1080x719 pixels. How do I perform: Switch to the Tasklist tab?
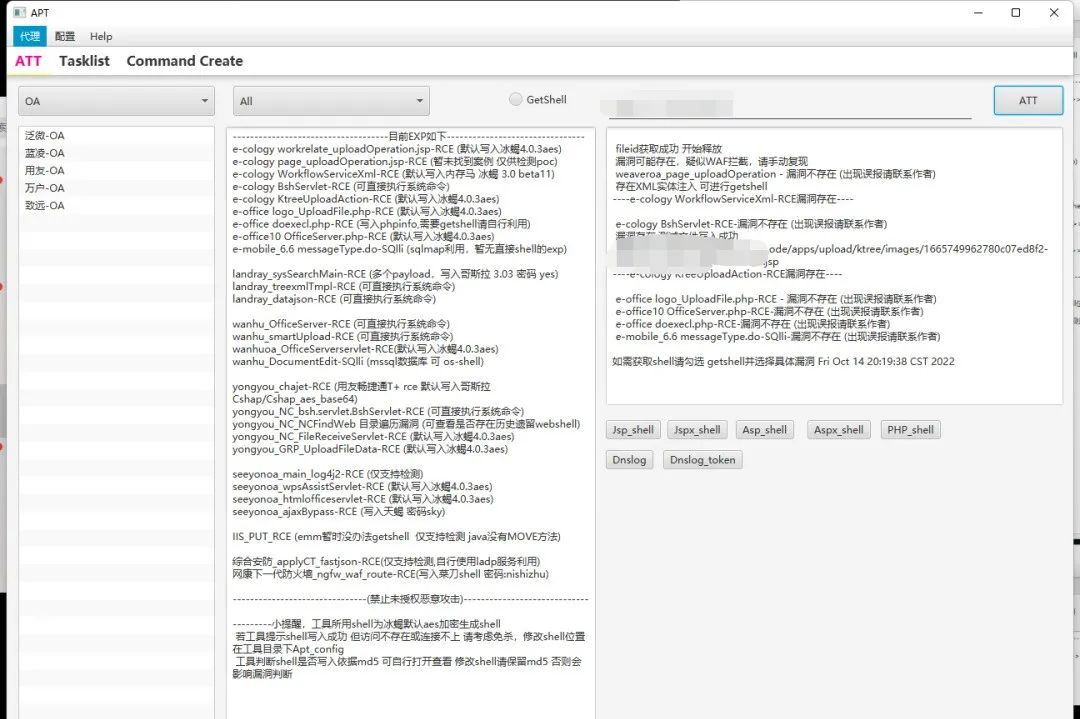coord(84,61)
